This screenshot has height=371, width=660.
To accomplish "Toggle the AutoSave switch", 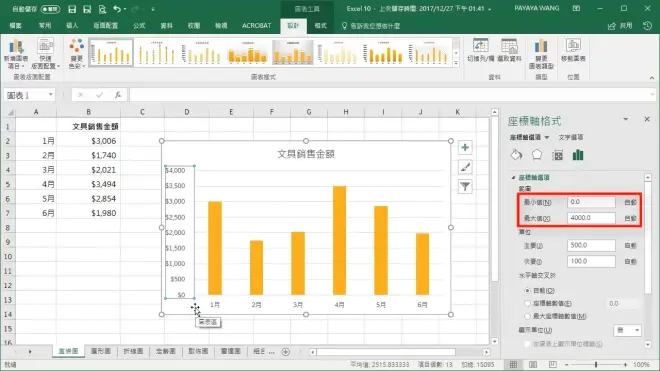I will point(50,9).
